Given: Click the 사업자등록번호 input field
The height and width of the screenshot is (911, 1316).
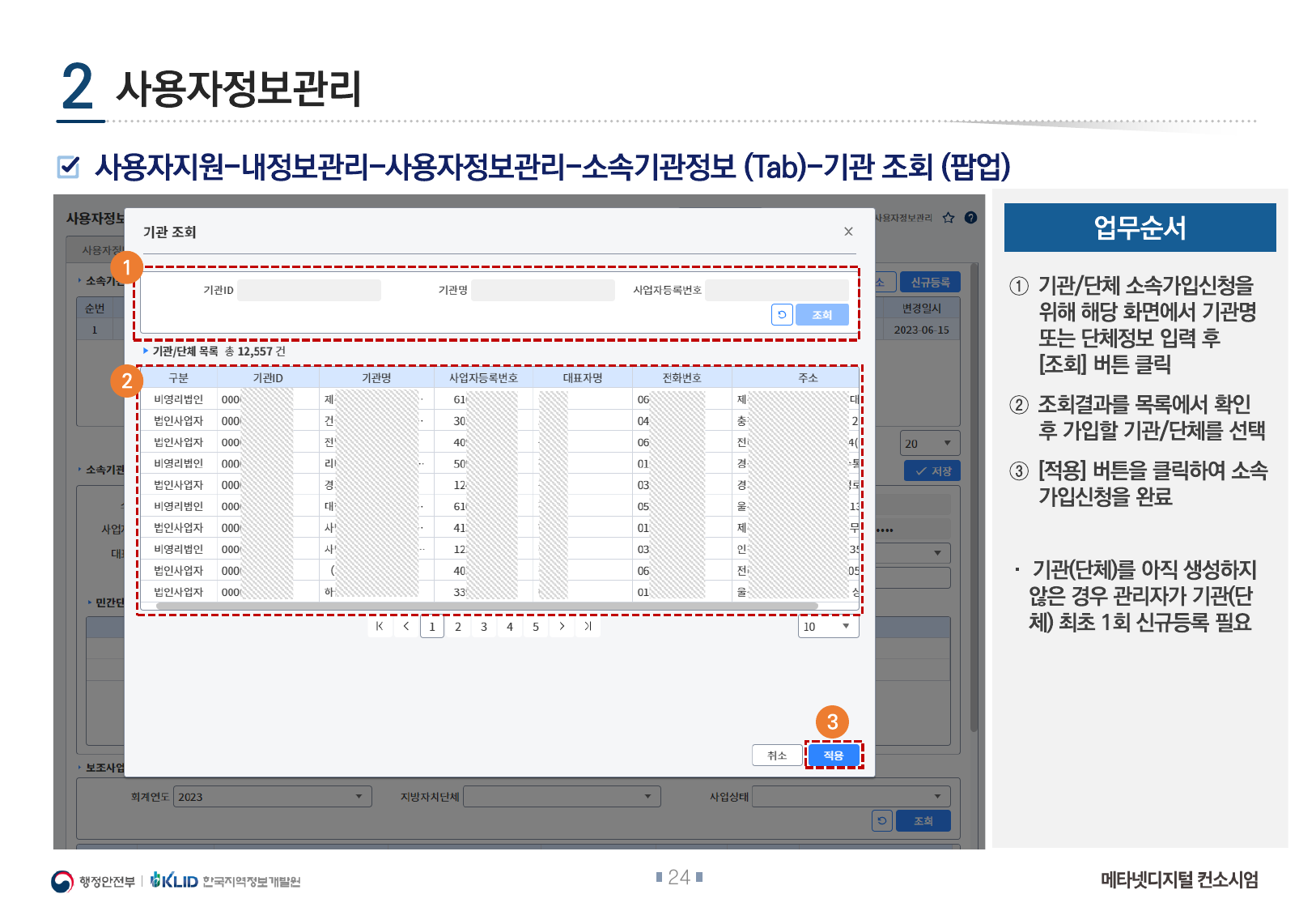Looking at the screenshot, I should point(776,290).
